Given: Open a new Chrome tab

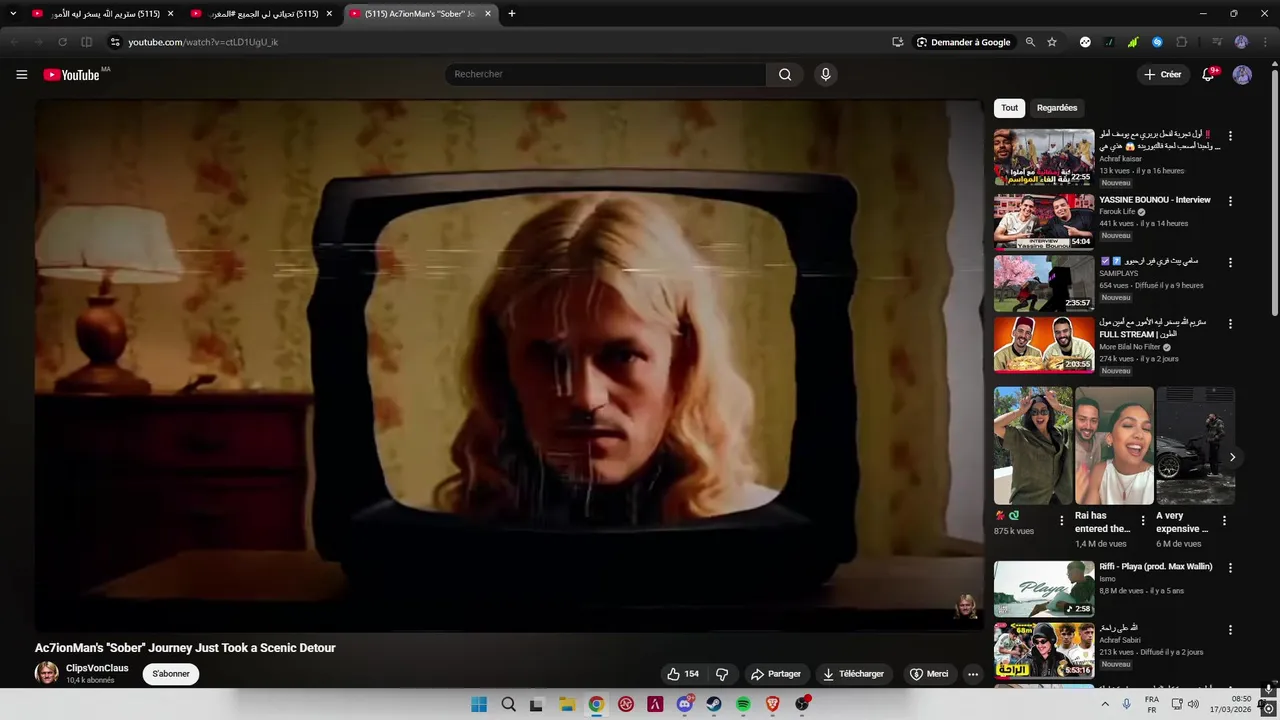Looking at the screenshot, I should tap(512, 14).
